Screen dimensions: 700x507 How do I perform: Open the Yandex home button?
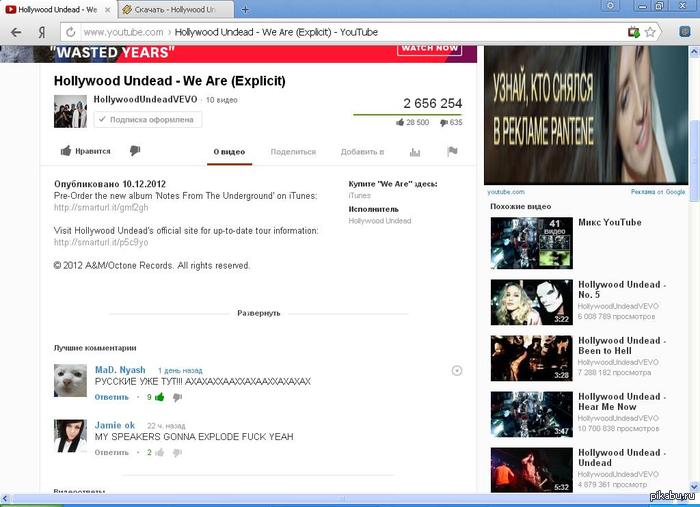(x=42, y=32)
